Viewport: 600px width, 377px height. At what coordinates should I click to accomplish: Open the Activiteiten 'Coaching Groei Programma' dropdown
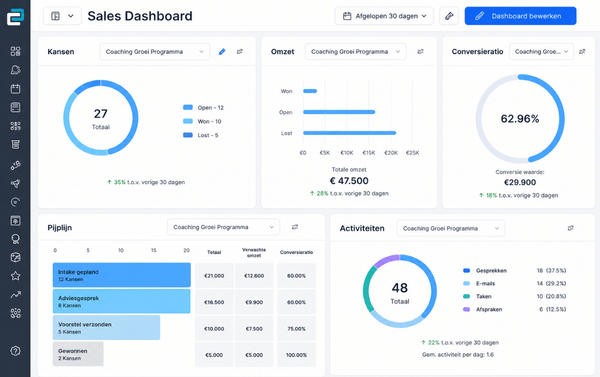[451, 228]
